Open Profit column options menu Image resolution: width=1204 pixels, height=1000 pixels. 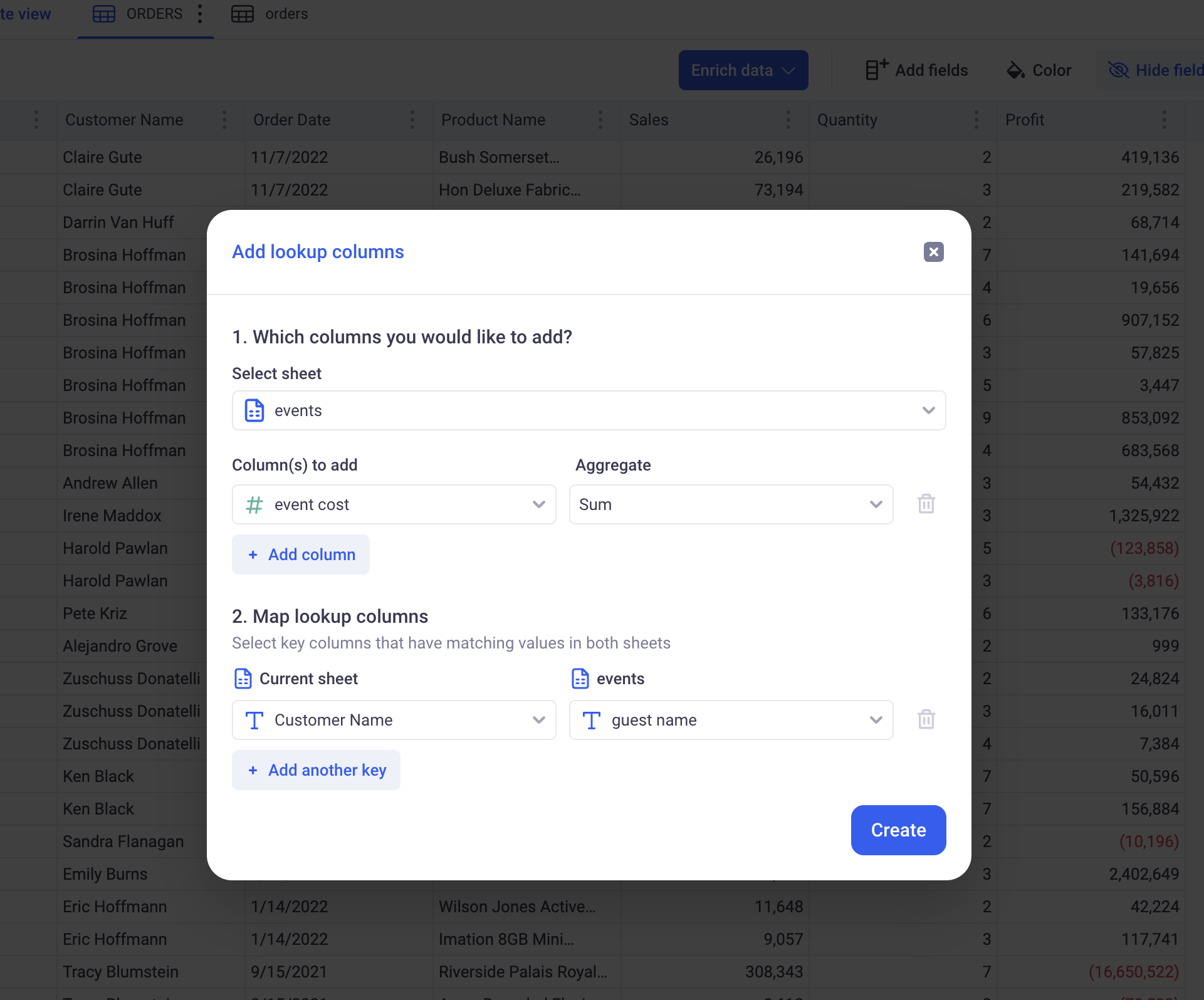pyautogui.click(x=1164, y=120)
